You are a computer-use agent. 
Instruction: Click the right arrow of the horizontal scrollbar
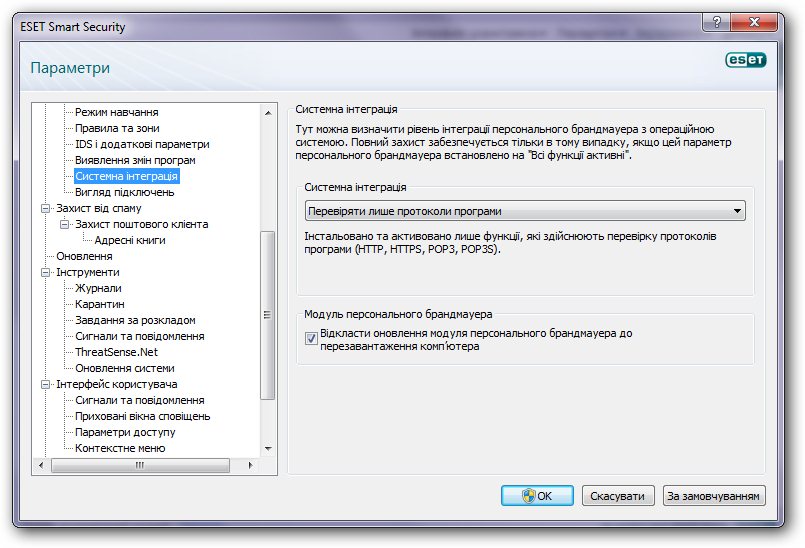coord(252,465)
